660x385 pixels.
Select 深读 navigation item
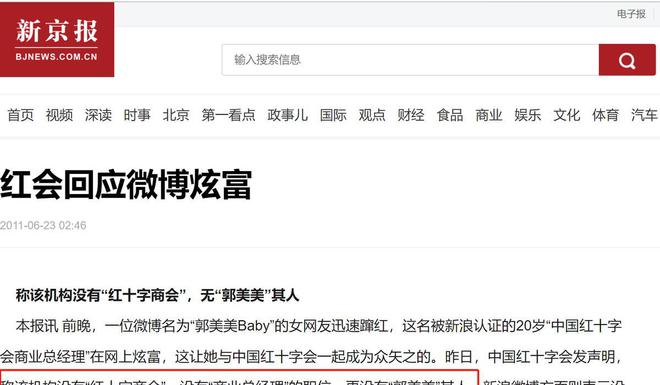[x=98, y=114]
